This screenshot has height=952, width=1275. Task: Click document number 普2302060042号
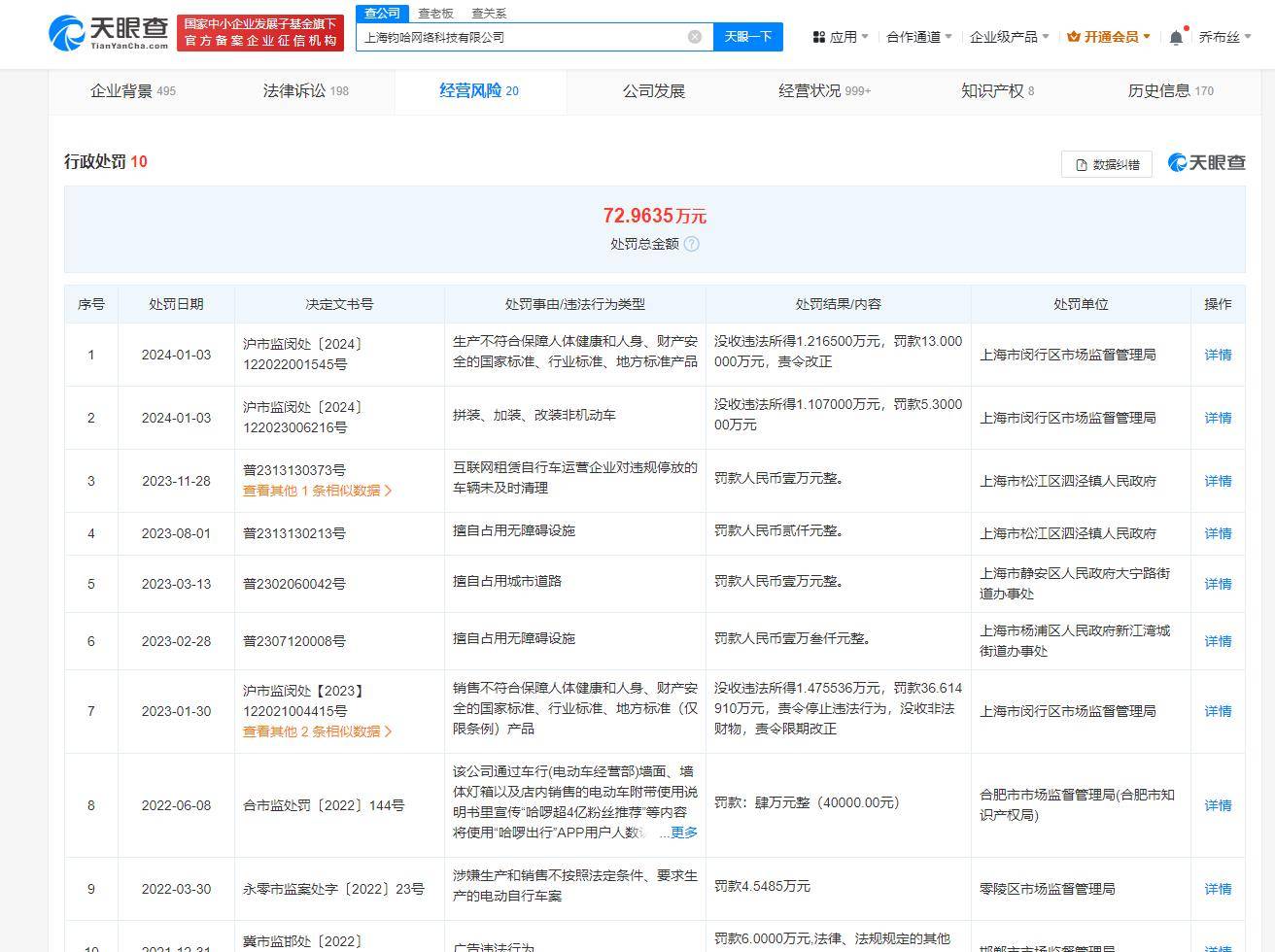pyautogui.click(x=294, y=584)
